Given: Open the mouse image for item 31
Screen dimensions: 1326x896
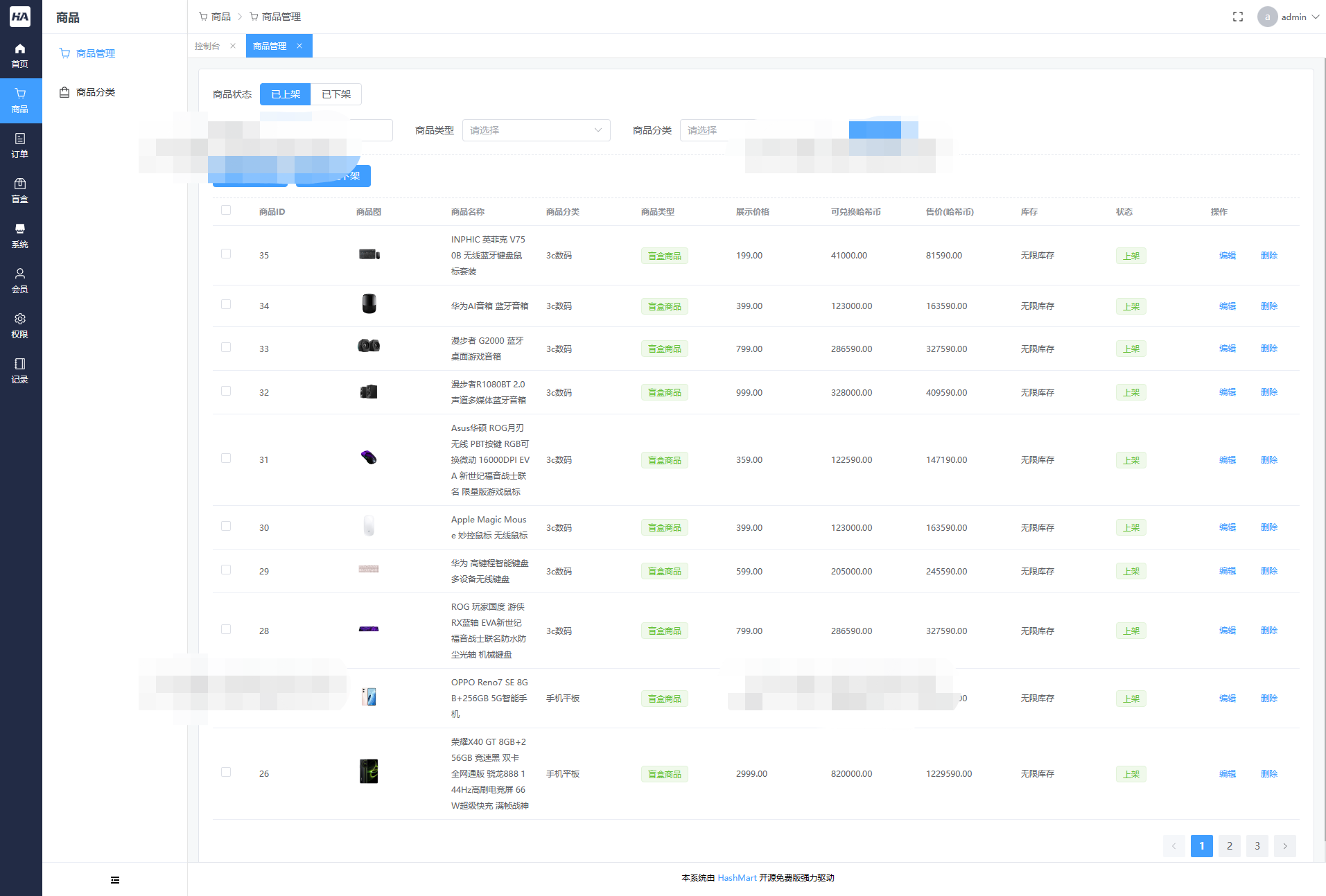Looking at the screenshot, I should pyautogui.click(x=369, y=457).
